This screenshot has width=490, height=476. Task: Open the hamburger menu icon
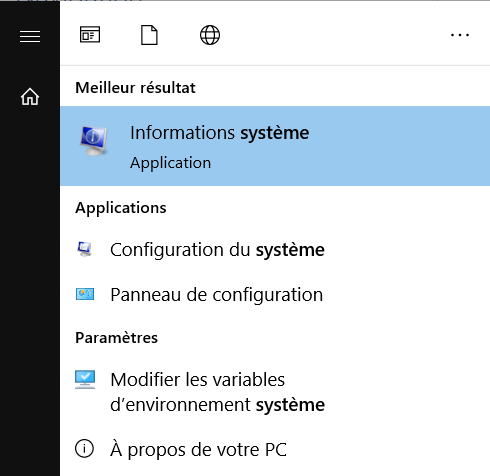[30, 36]
